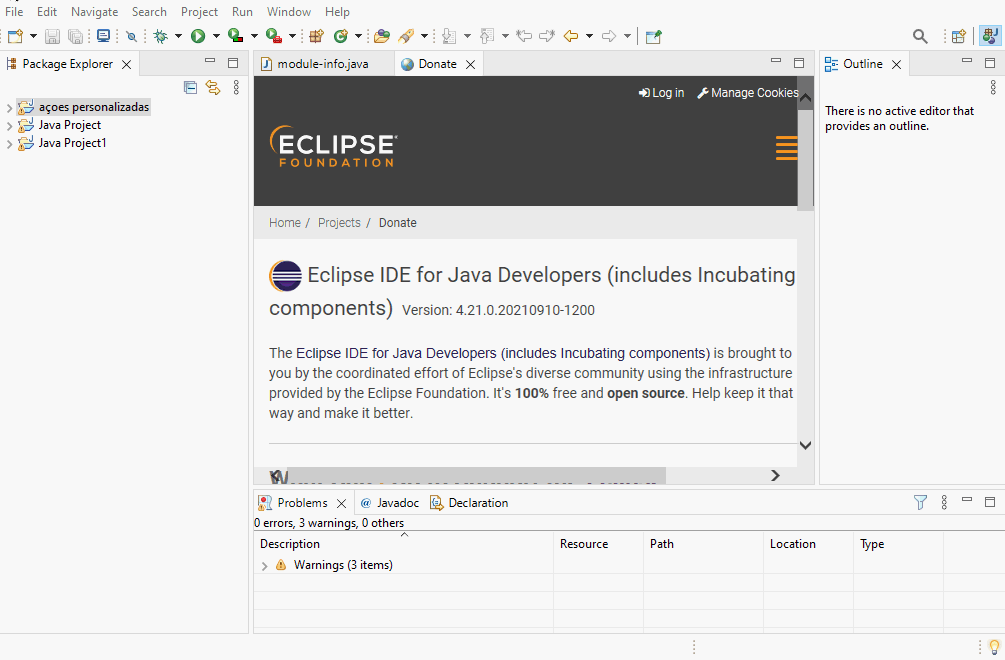Click the Home breadcrumb link

(x=285, y=223)
